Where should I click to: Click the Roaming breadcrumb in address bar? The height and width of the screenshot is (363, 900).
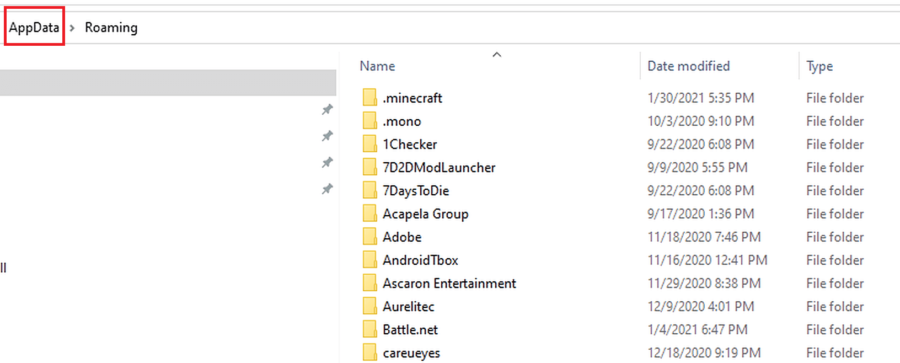[x=111, y=27]
